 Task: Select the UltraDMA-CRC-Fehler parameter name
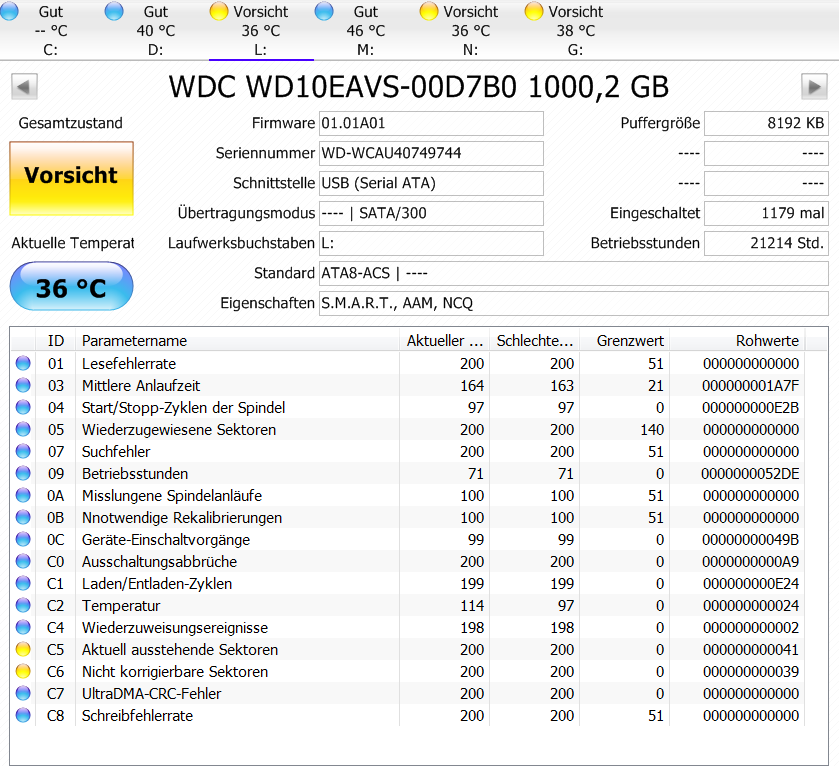click(x=151, y=694)
